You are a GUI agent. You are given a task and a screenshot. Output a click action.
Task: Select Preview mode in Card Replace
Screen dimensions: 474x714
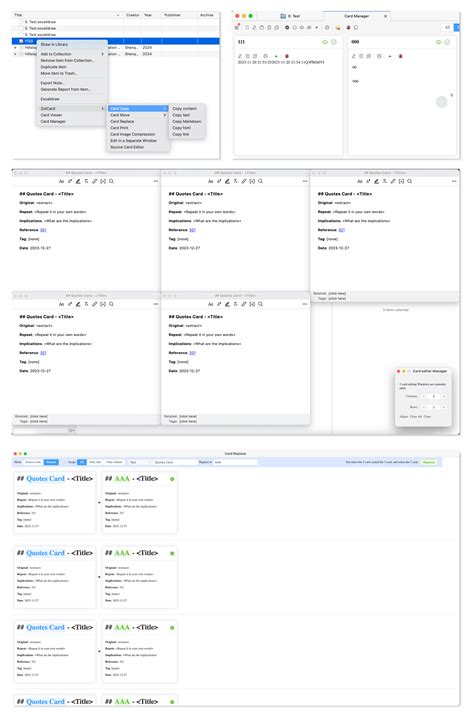coord(51,462)
